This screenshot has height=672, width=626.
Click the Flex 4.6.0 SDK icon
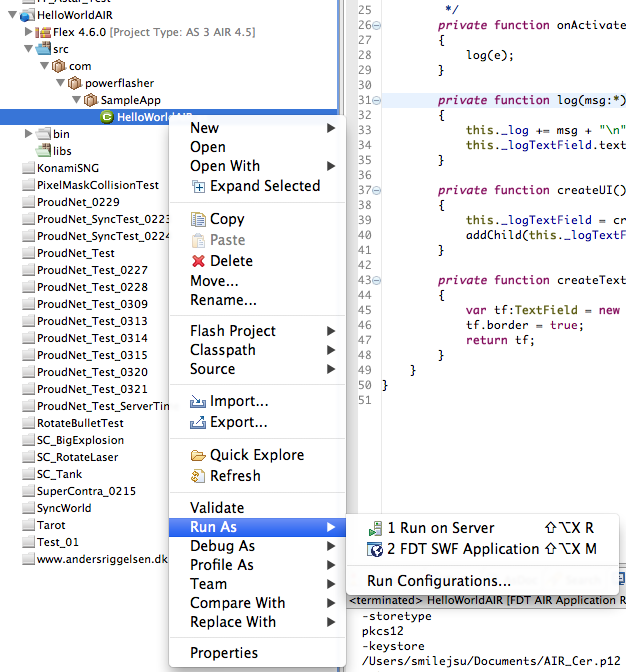[x=43, y=33]
